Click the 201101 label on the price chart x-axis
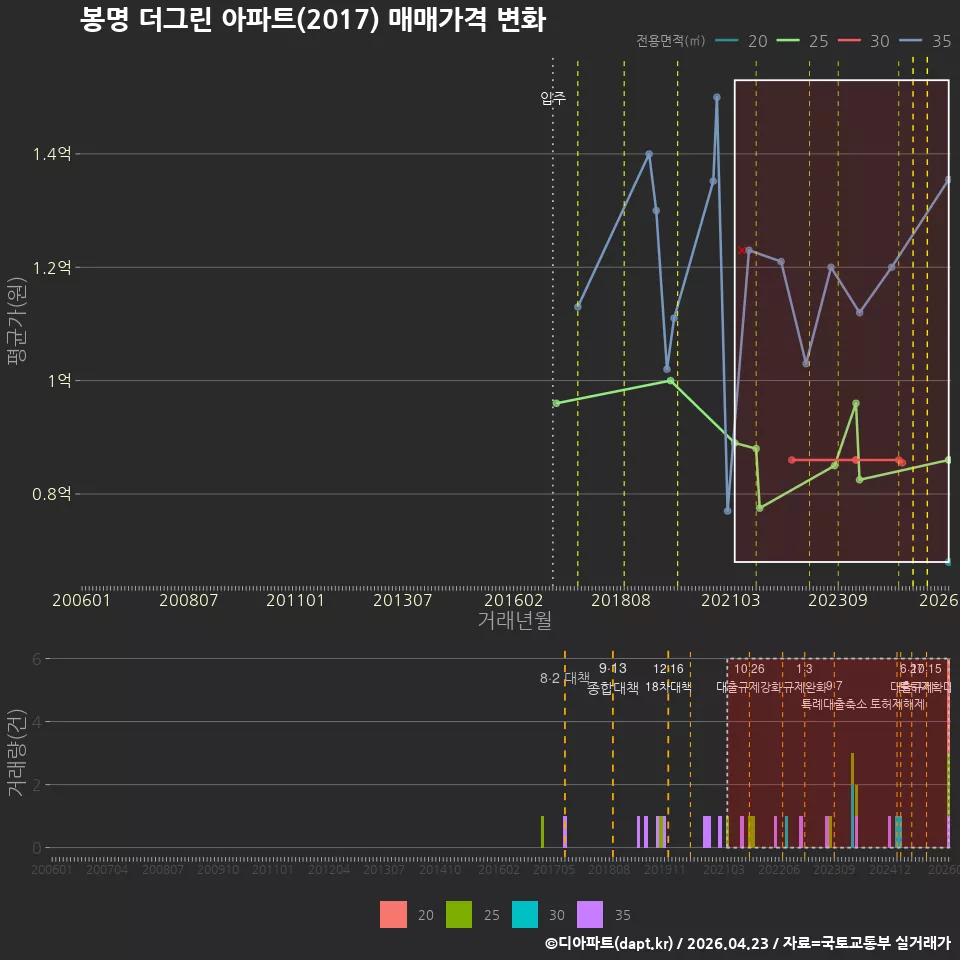 [x=295, y=600]
